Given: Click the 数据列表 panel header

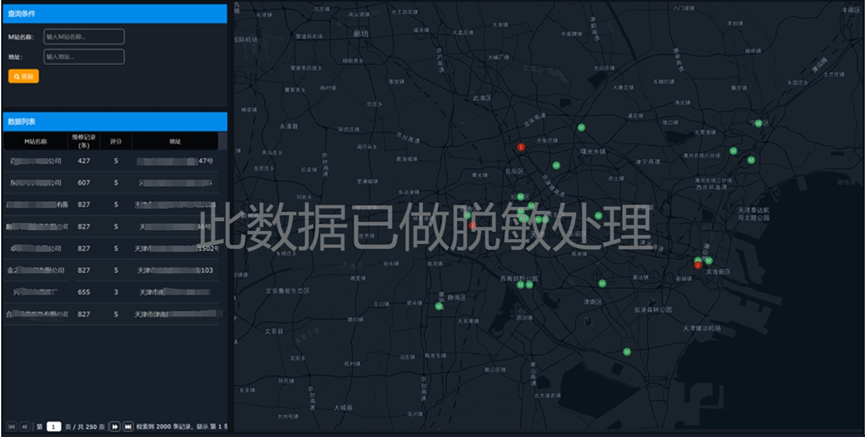Looking at the screenshot, I should tap(114, 120).
